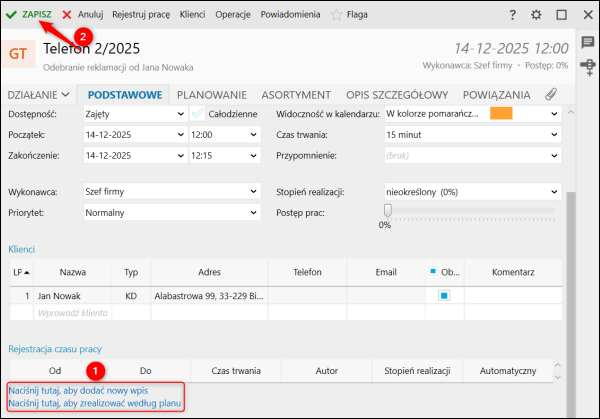Expand the Czas trwania dropdown
This screenshot has height=419, width=600.
click(x=554, y=134)
